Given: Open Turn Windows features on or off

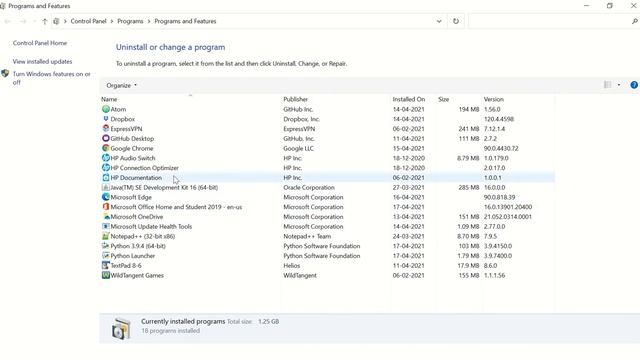Looking at the screenshot, I should tap(51, 78).
